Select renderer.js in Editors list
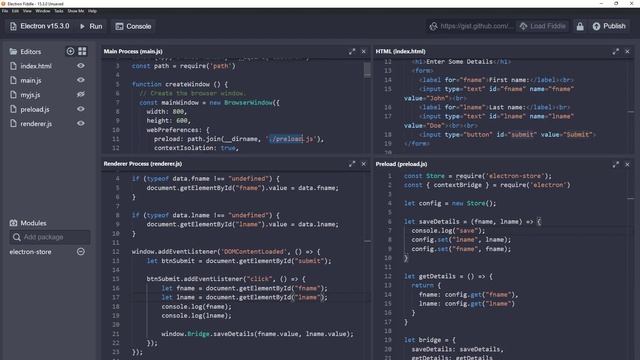The height and width of the screenshot is (360, 640). coord(36,124)
